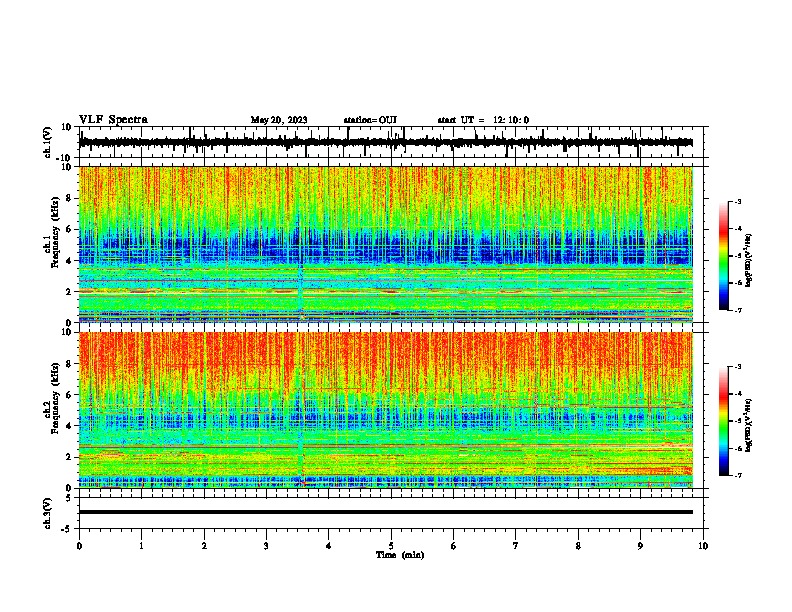792x612 pixels.
Task: Click the ch.1 "Frequency (kHz)" axis label
Action: point(55,233)
